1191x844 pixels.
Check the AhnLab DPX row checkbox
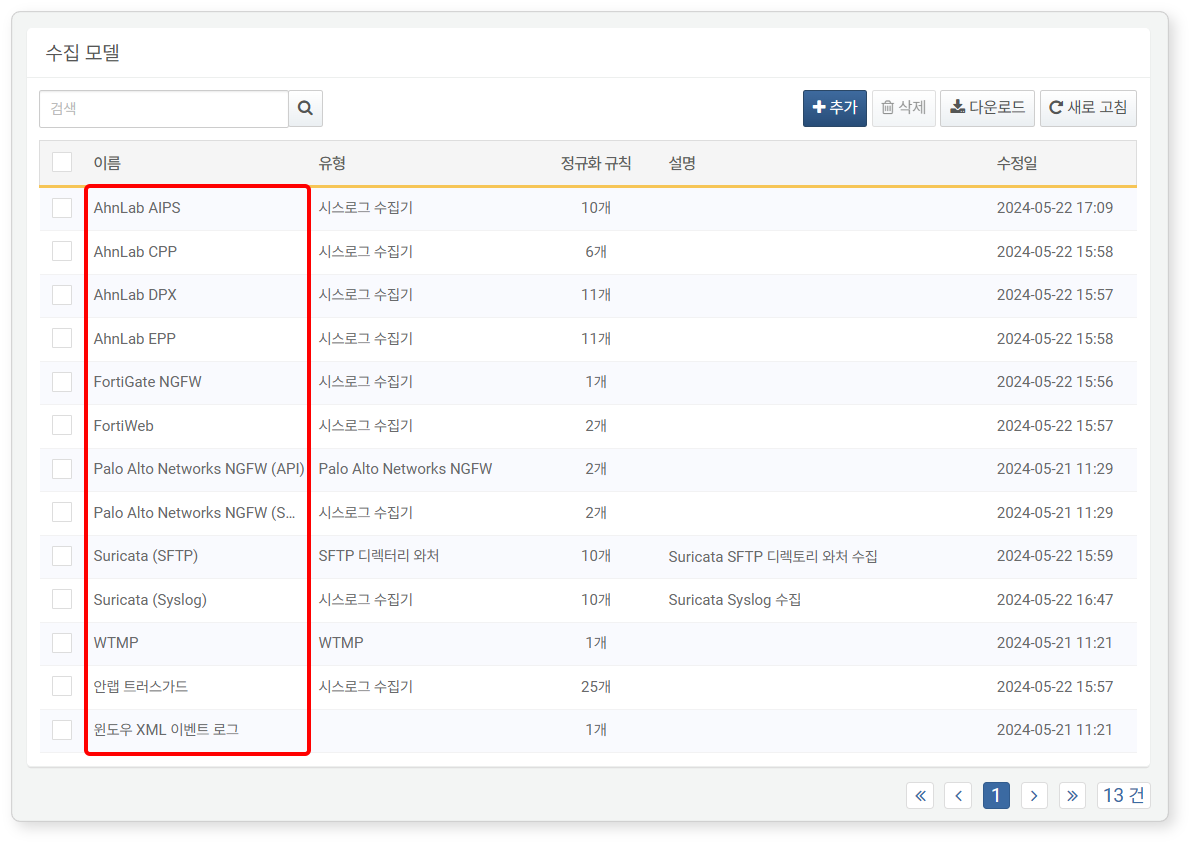pyautogui.click(x=62, y=295)
